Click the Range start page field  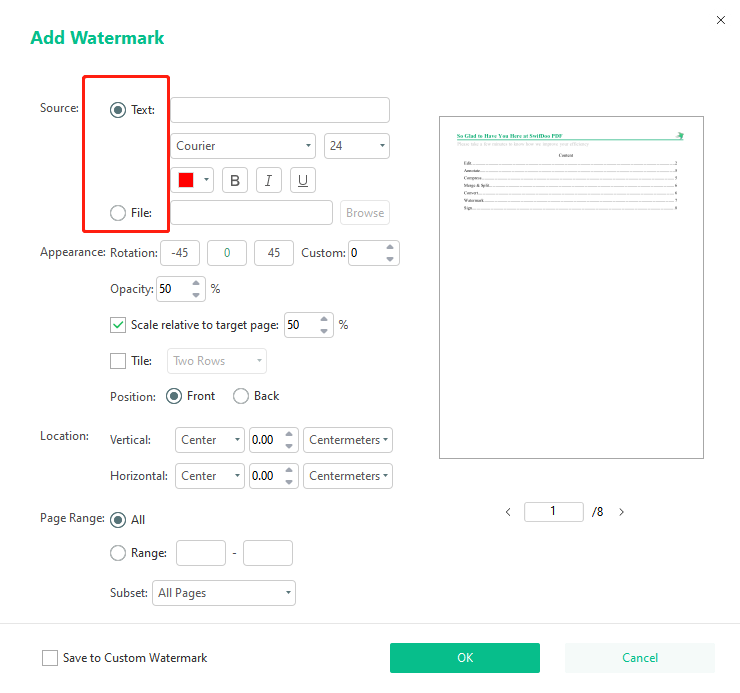tap(201, 553)
